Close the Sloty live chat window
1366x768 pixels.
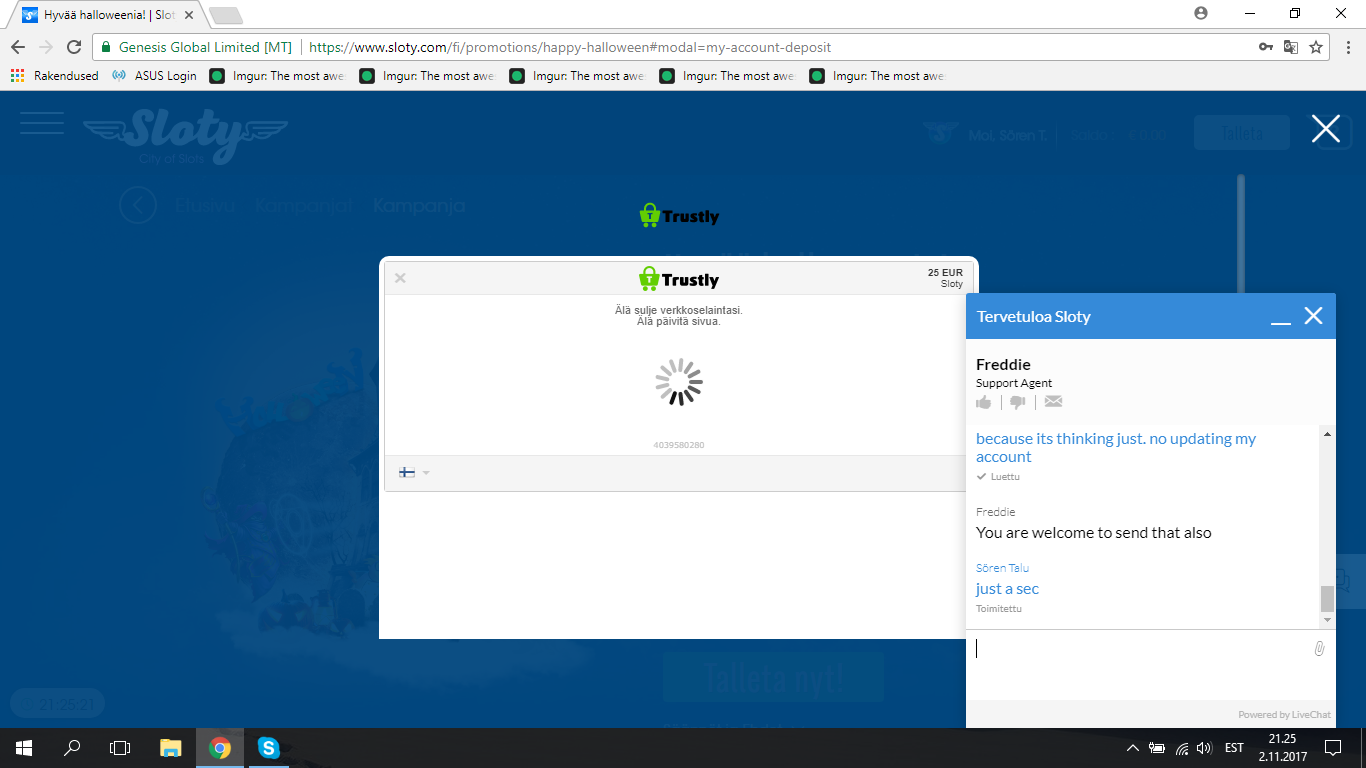pyautogui.click(x=1314, y=316)
